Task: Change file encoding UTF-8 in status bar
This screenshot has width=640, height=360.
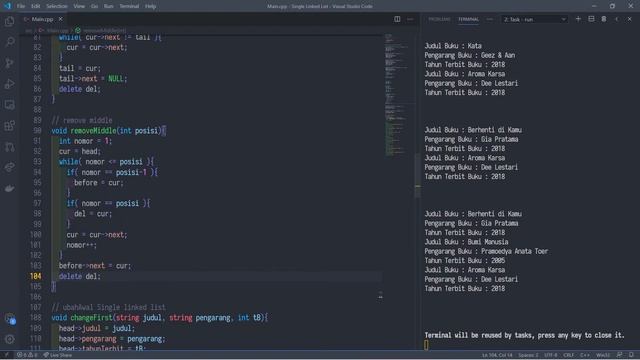Action: click(x=550, y=355)
